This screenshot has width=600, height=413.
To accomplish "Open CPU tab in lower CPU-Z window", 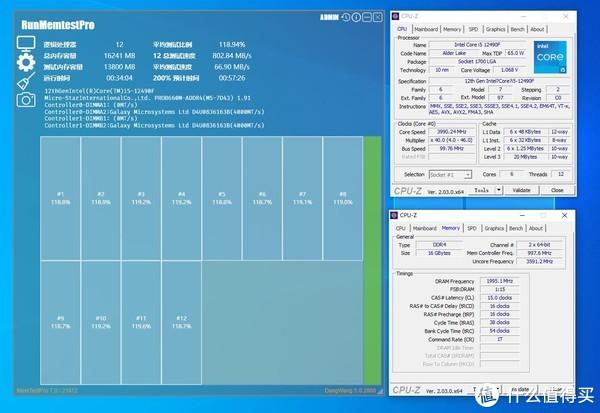I will click(401, 228).
